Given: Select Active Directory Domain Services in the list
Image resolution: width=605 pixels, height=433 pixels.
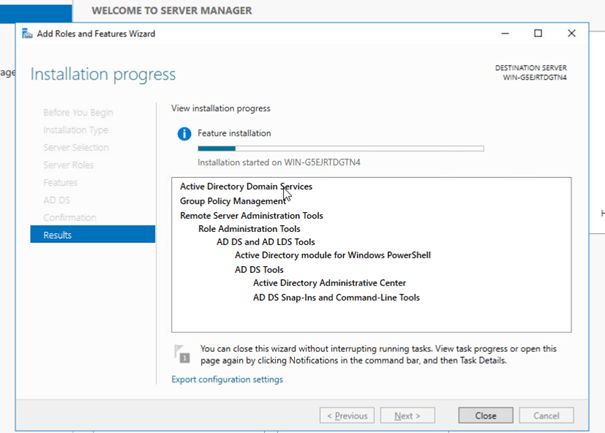Looking at the screenshot, I should click(246, 186).
